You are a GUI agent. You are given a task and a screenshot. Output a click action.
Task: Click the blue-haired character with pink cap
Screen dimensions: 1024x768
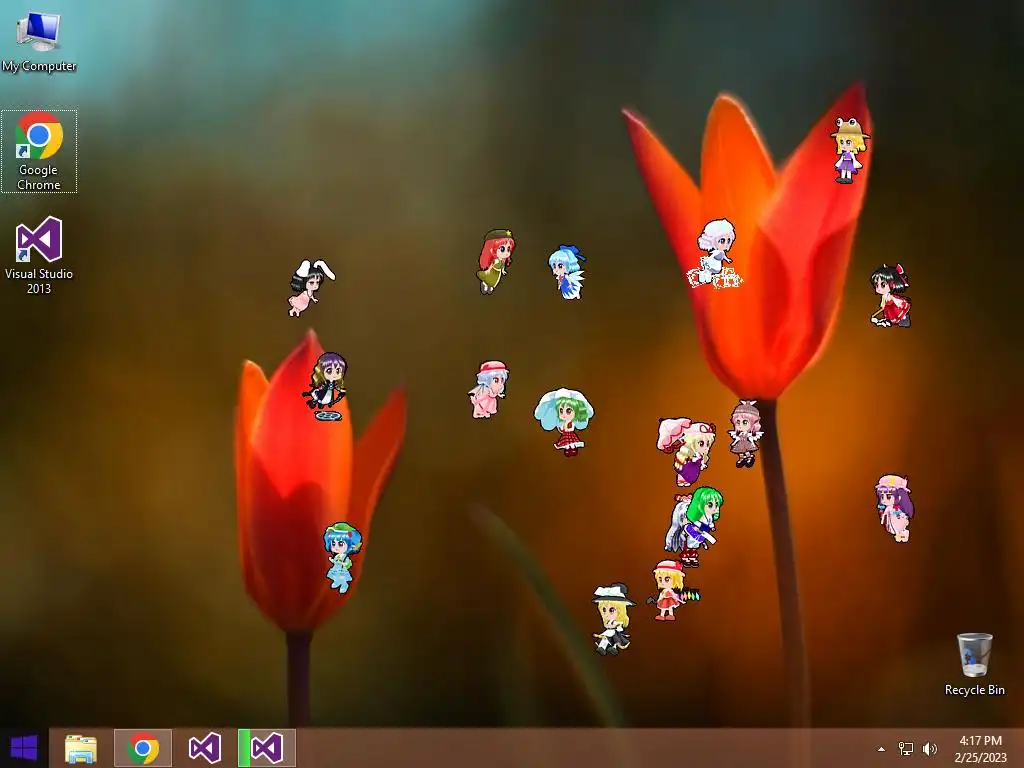click(488, 389)
